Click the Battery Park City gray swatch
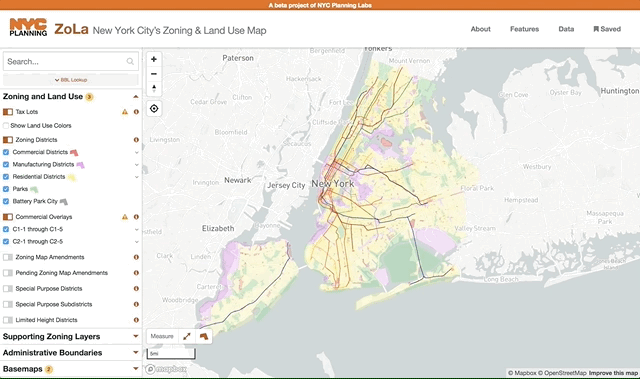 click(64, 202)
